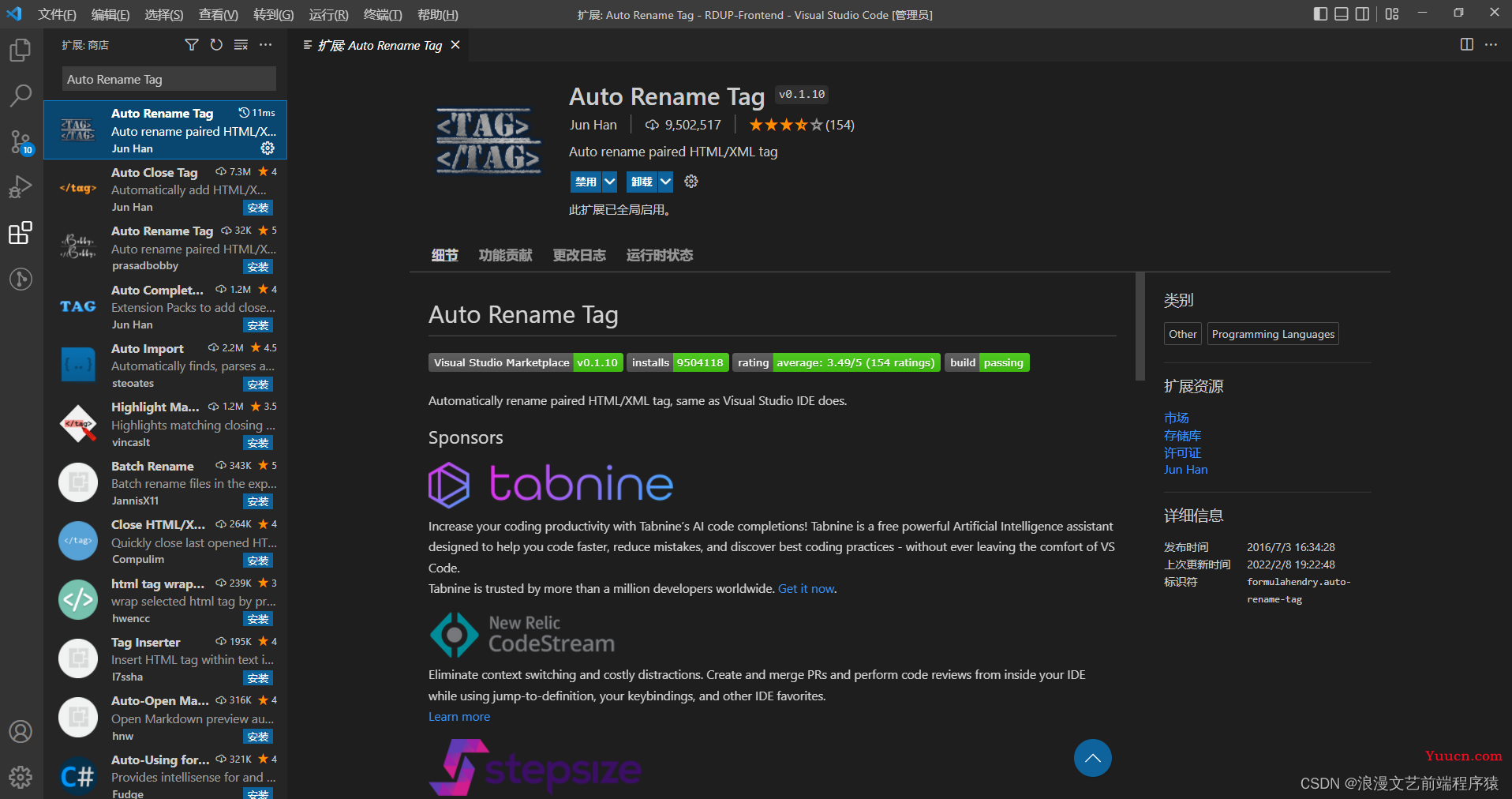Install the Tag Inserter extension

click(x=258, y=678)
